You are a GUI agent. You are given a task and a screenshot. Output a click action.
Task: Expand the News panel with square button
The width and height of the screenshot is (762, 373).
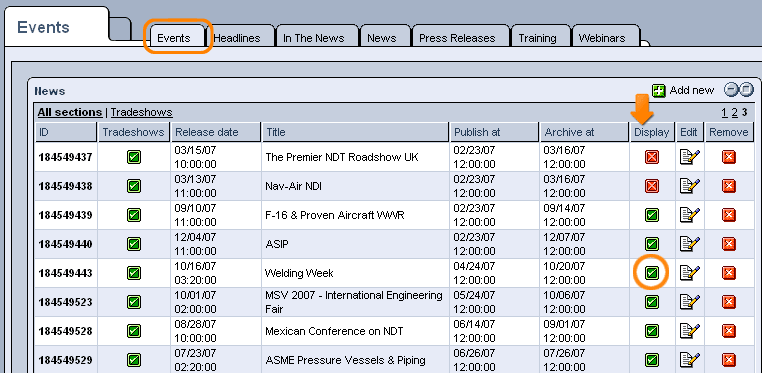pos(745,90)
